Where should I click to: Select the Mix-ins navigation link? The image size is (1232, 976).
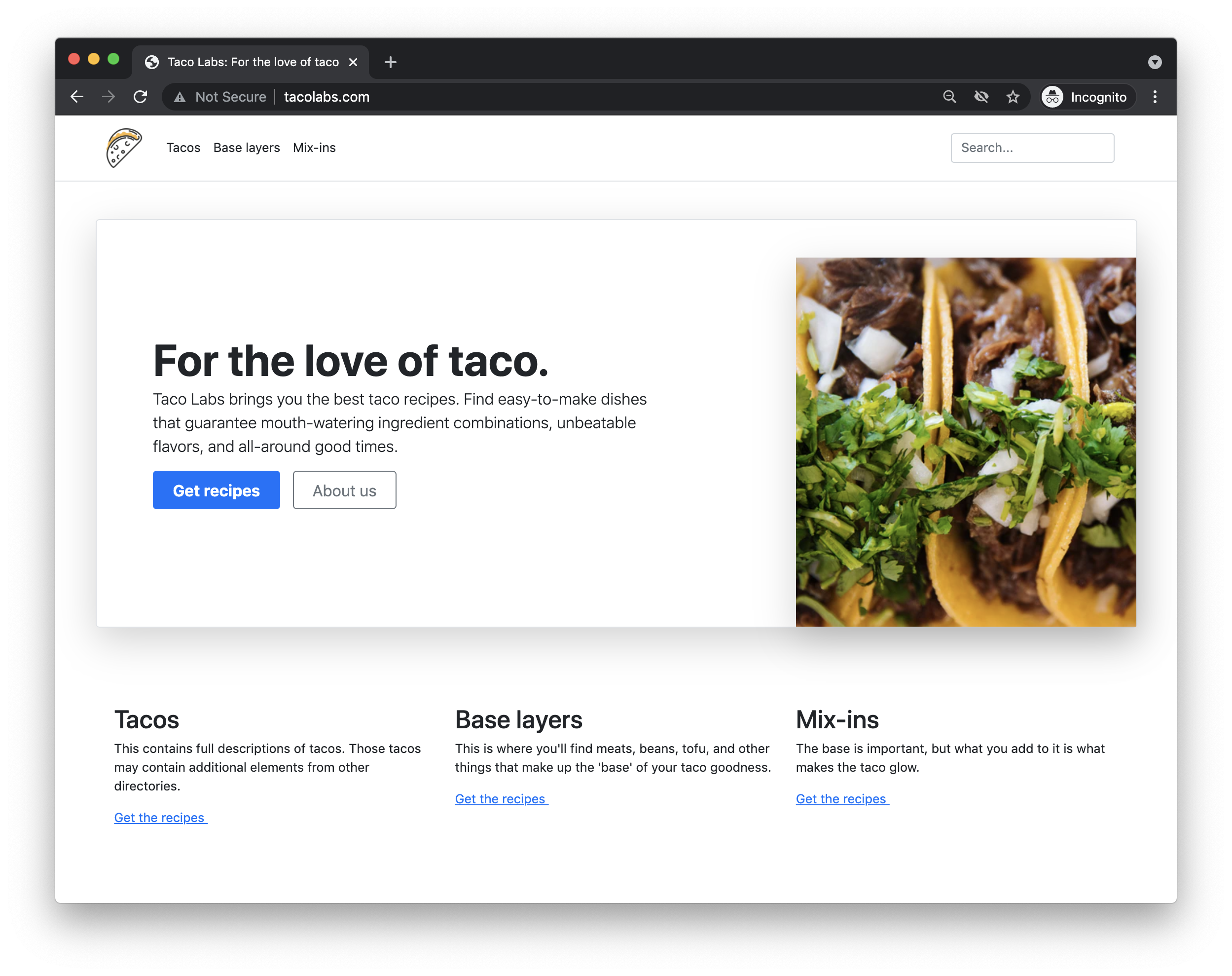point(314,148)
